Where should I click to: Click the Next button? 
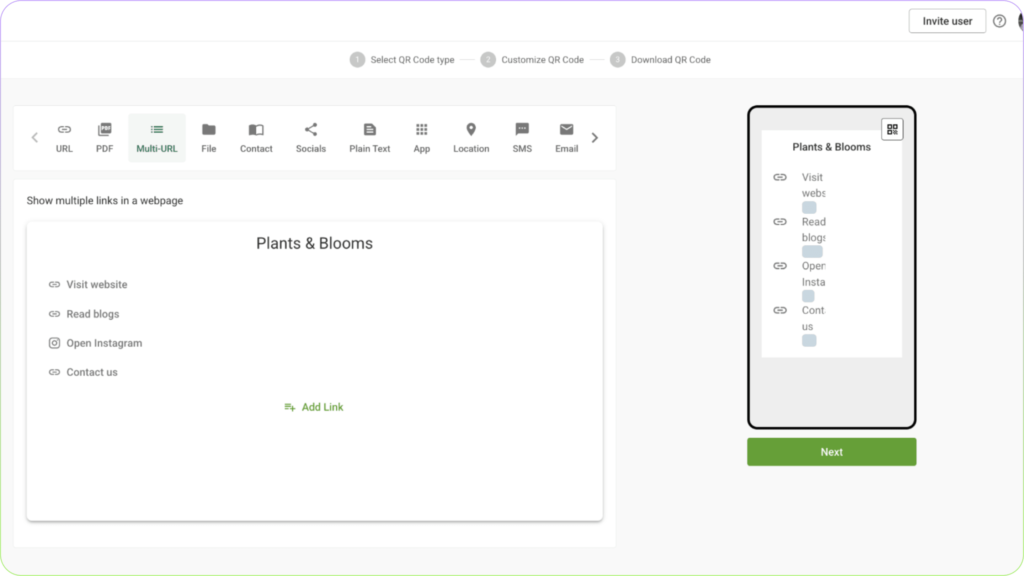tap(831, 451)
